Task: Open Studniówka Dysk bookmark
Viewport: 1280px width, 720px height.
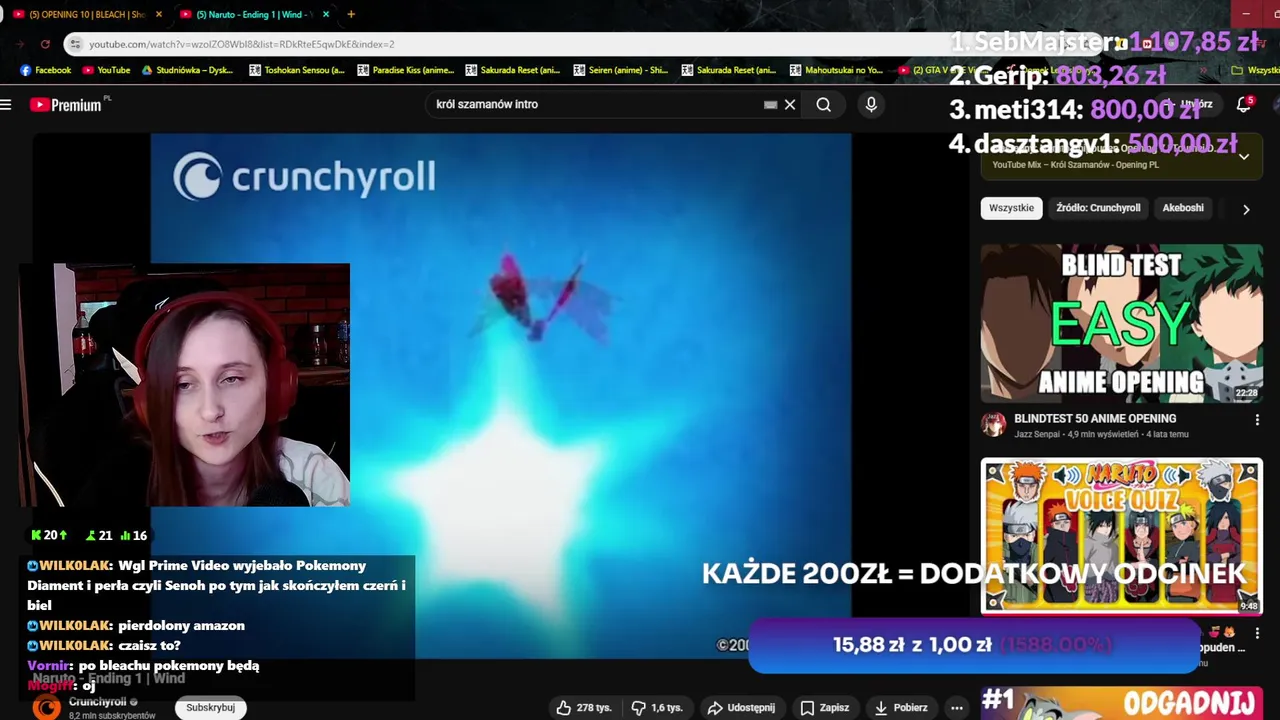Action: coord(189,70)
